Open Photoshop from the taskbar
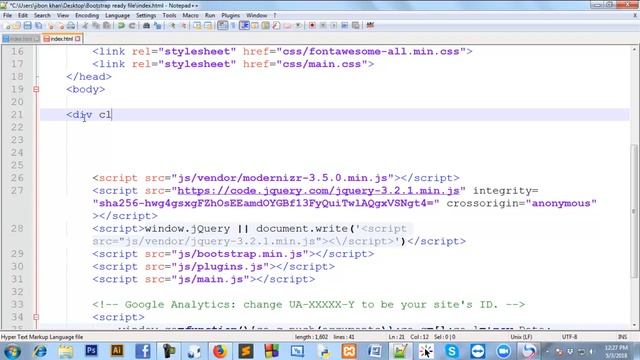Image resolution: width=640 pixels, height=360 pixels. coord(91,351)
